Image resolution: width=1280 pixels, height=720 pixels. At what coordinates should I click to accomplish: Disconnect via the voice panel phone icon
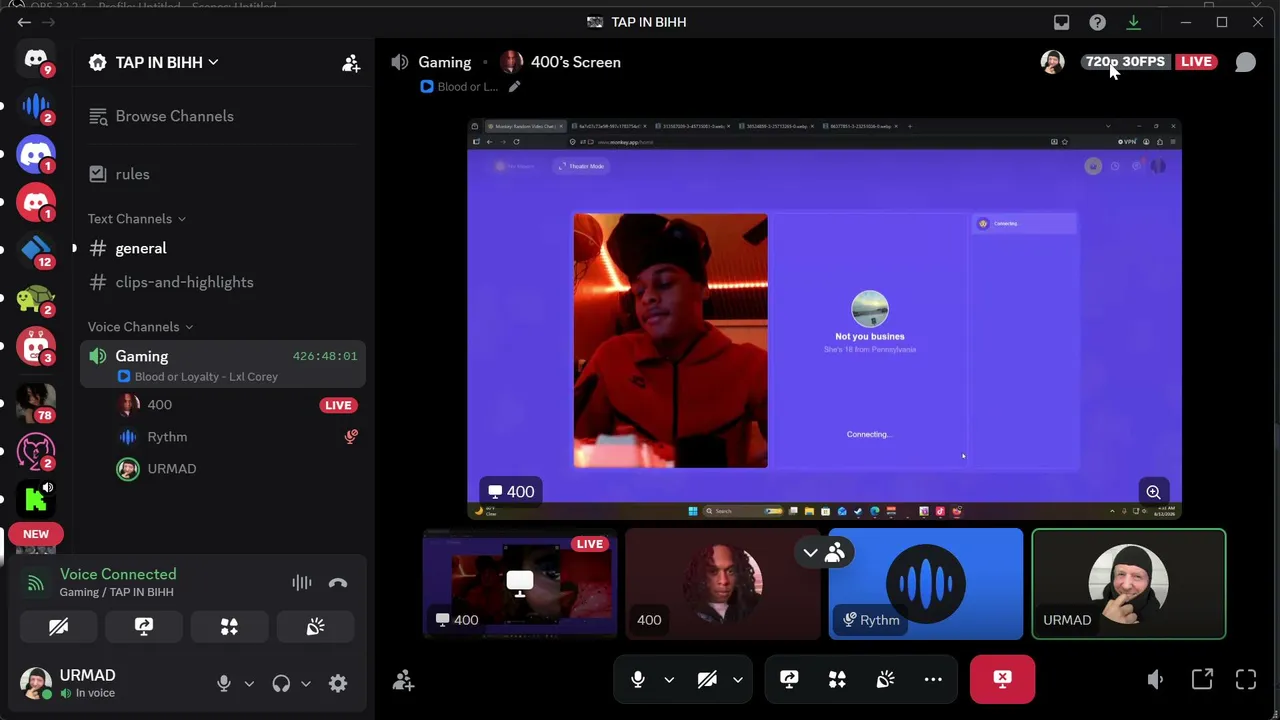pos(338,583)
